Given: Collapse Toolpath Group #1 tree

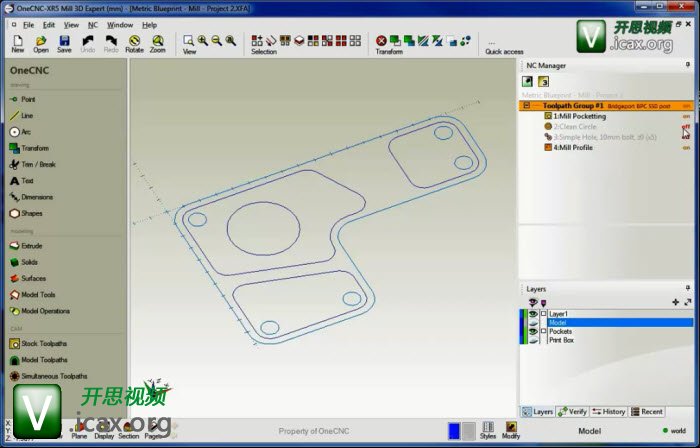Looking at the screenshot, I should [x=527, y=106].
